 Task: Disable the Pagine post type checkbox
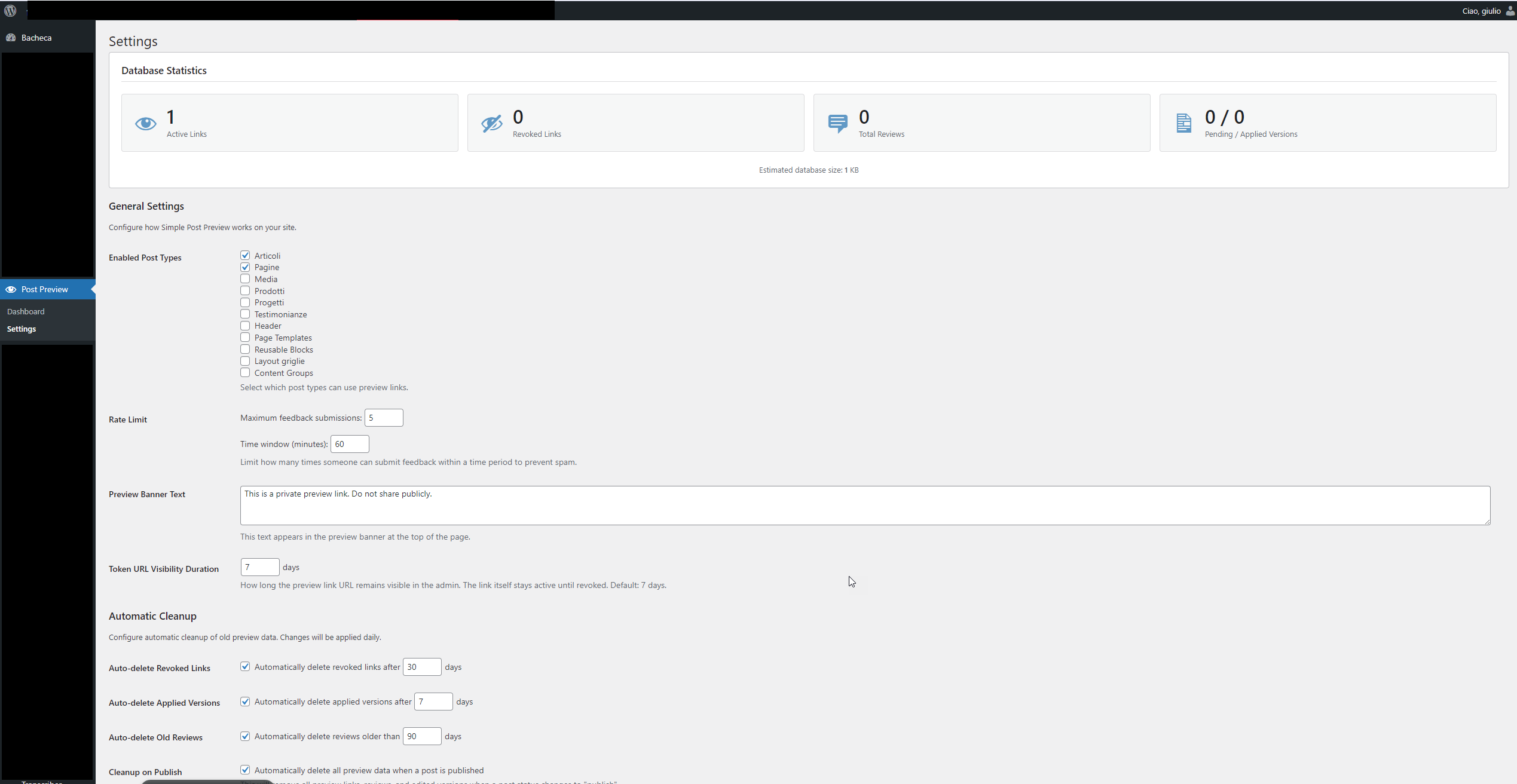(245, 267)
